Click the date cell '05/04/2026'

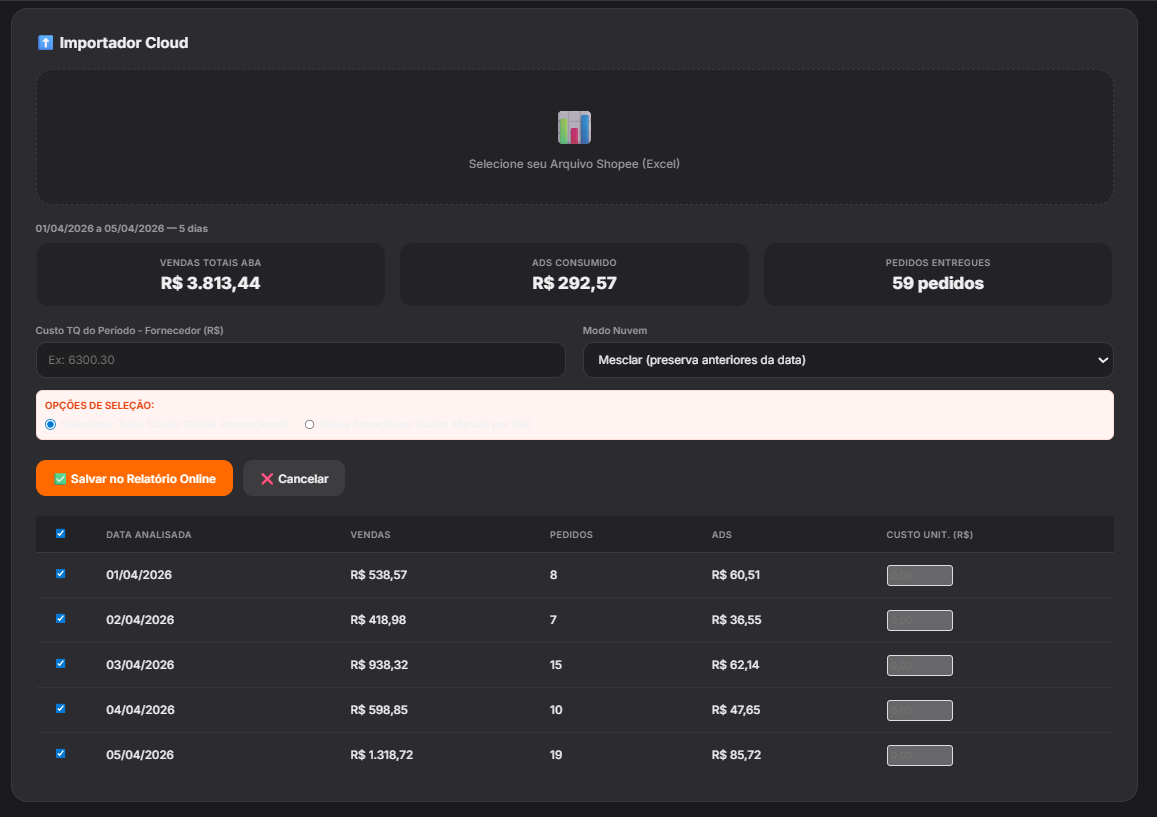click(140, 755)
